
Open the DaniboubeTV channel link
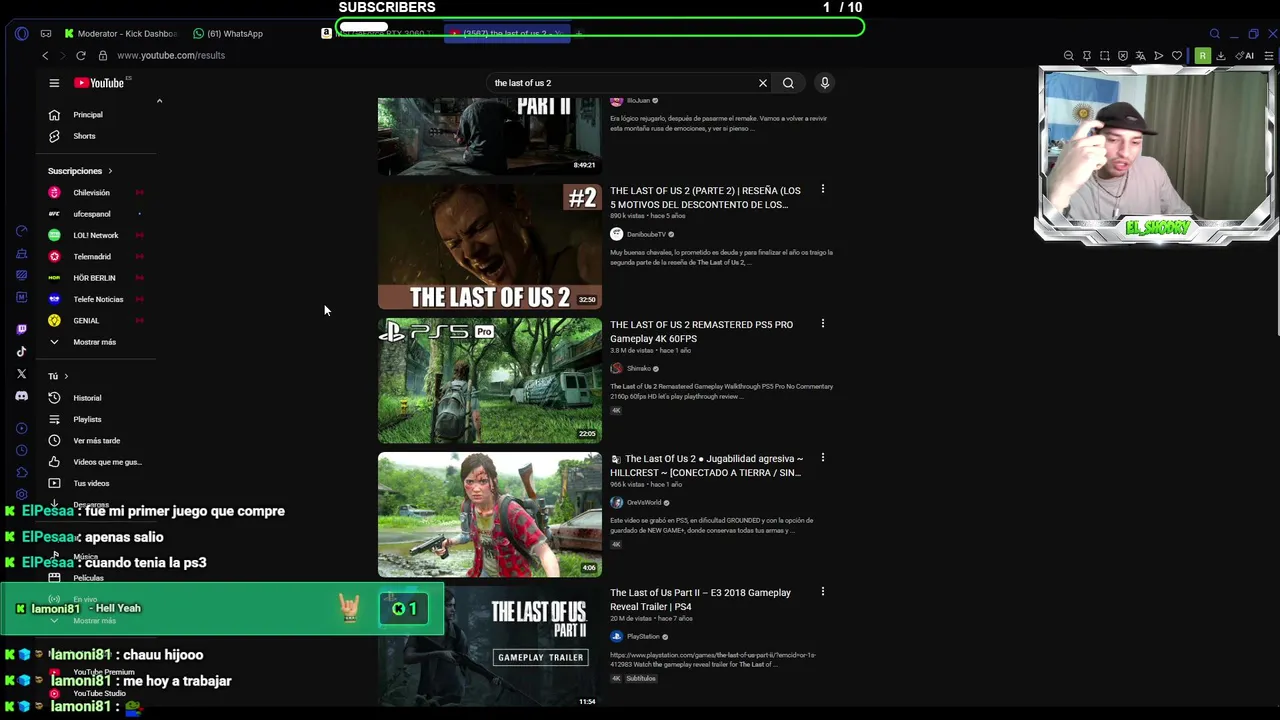(646, 234)
